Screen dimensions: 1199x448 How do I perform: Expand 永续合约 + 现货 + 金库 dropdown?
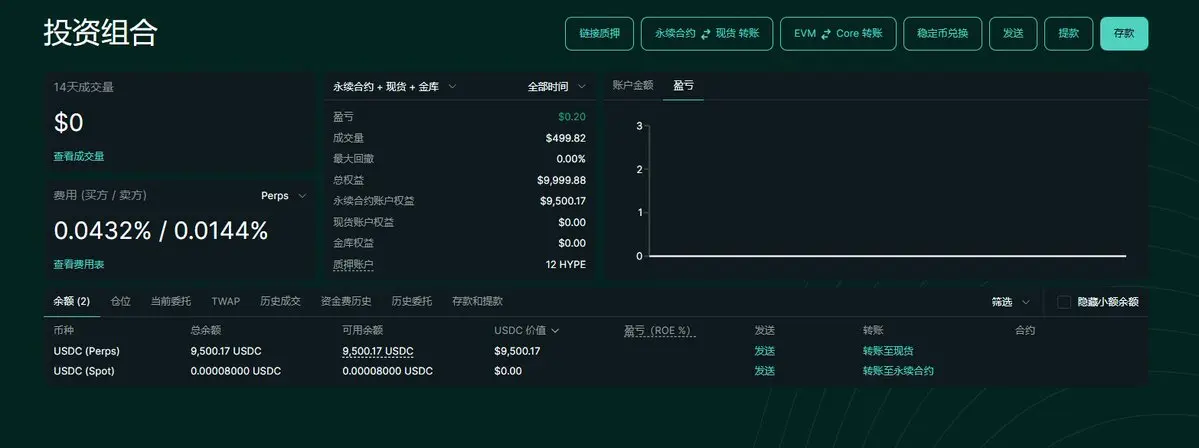pos(395,86)
